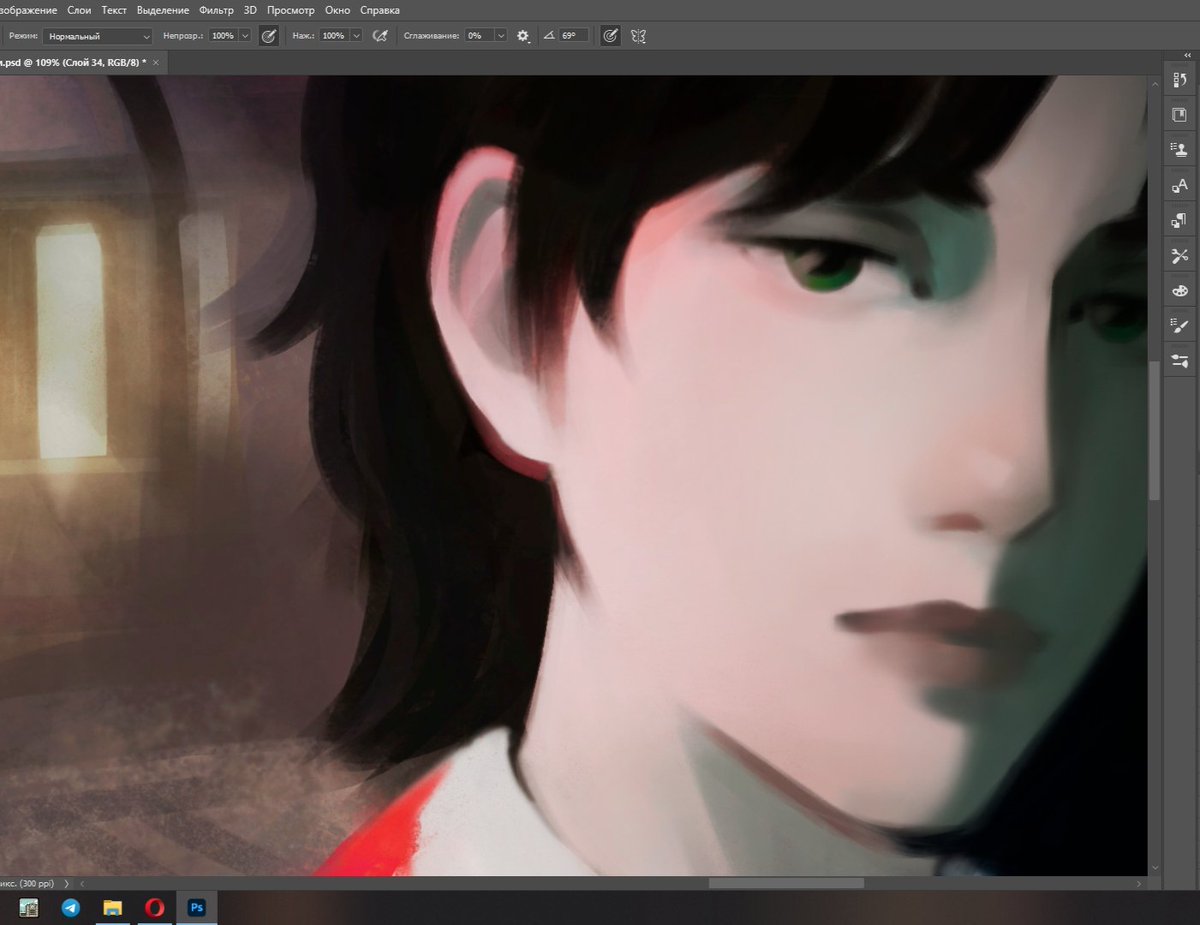1200x925 pixels.
Task: Click the horizontal scrollbar thumb
Action: [786, 884]
